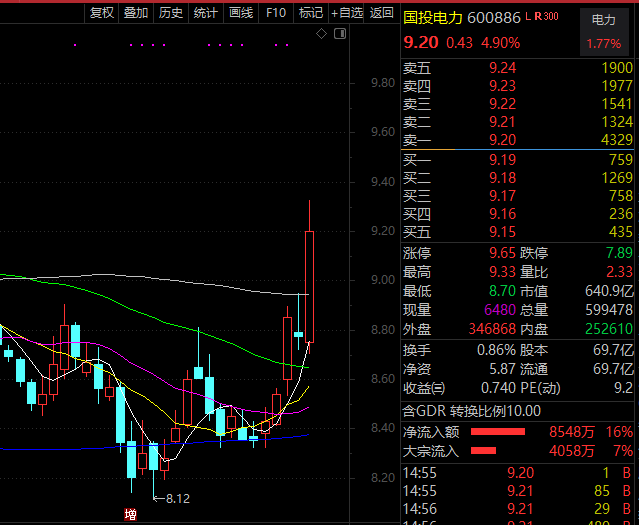Open the 叠加 overlay option

click(x=136, y=12)
